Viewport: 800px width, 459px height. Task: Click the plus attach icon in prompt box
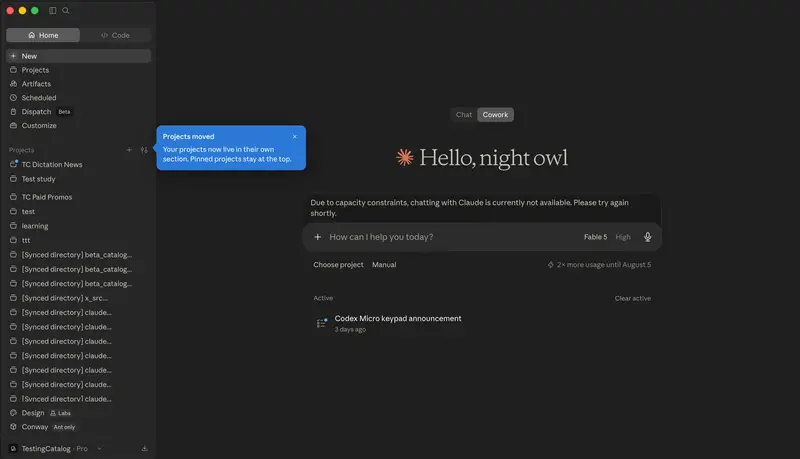(x=317, y=237)
